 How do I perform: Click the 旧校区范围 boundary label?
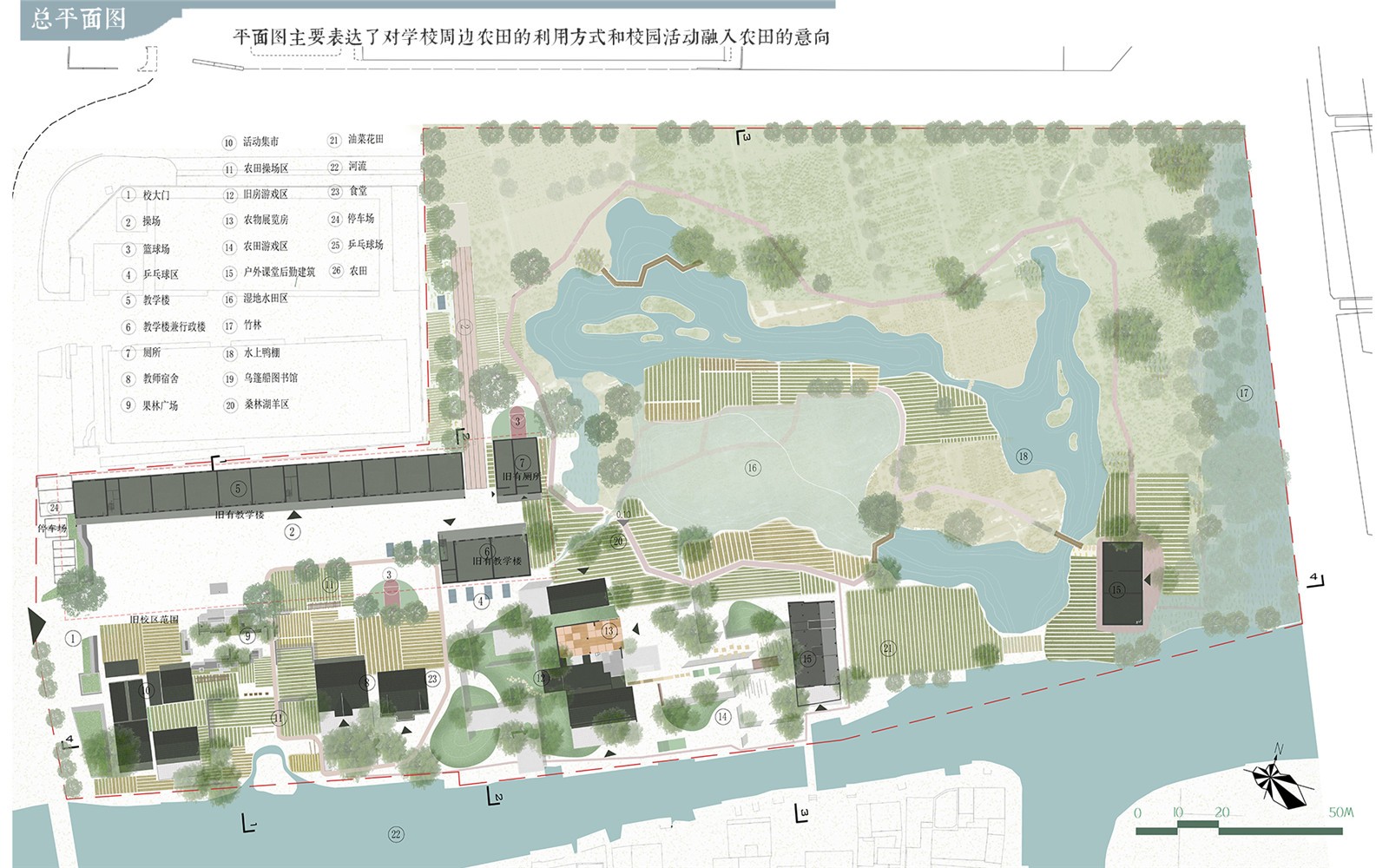coord(154,620)
